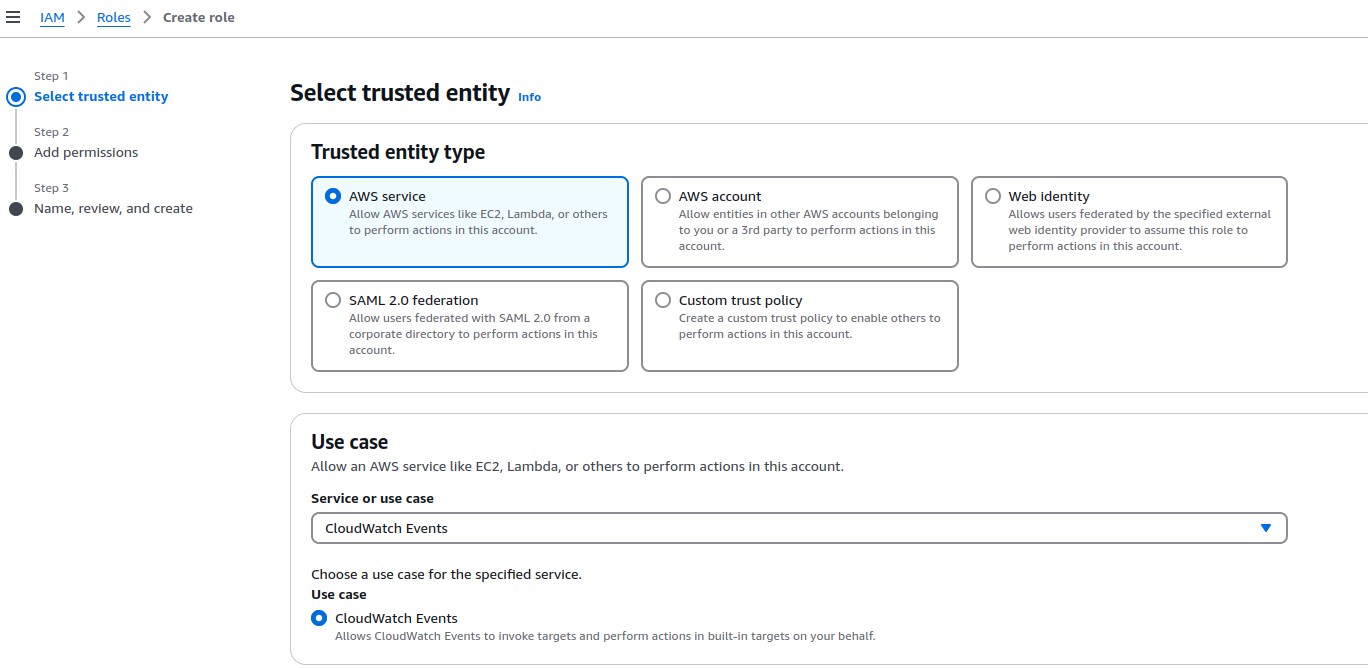Choose Web identity radio option
Screen dimensions: 1368x668
pyautogui.click(x=992, y=196)
